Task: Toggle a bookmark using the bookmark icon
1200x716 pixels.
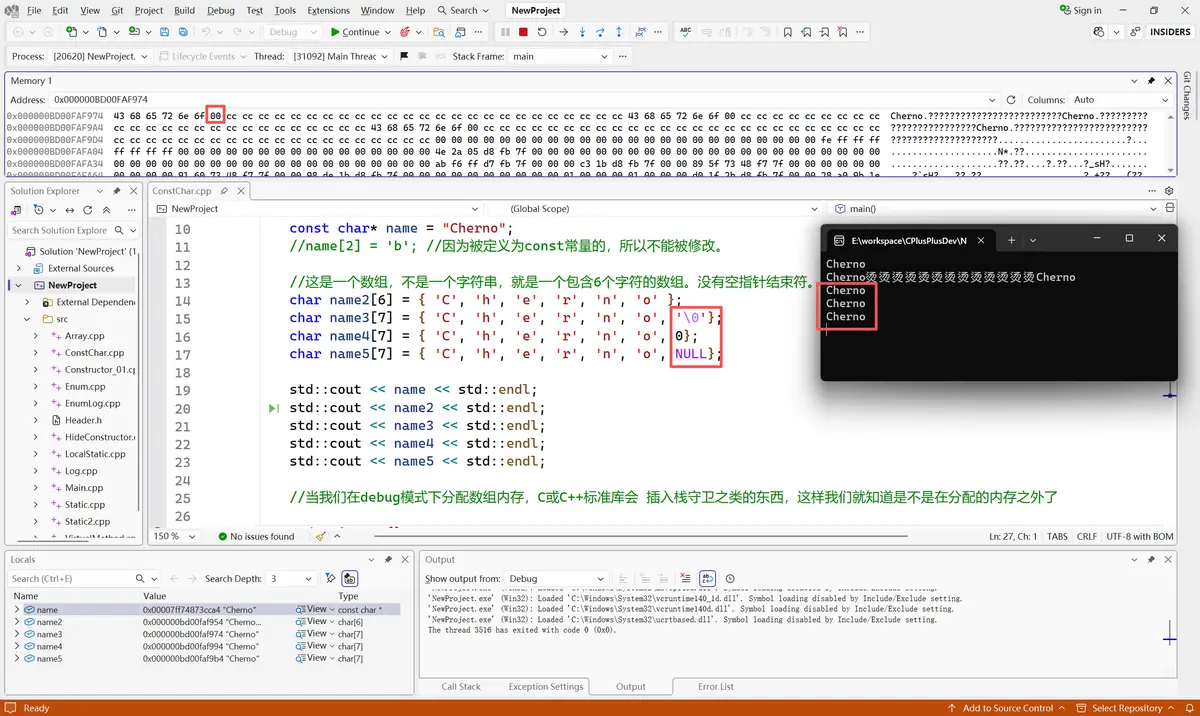Action: pos(788,31)
